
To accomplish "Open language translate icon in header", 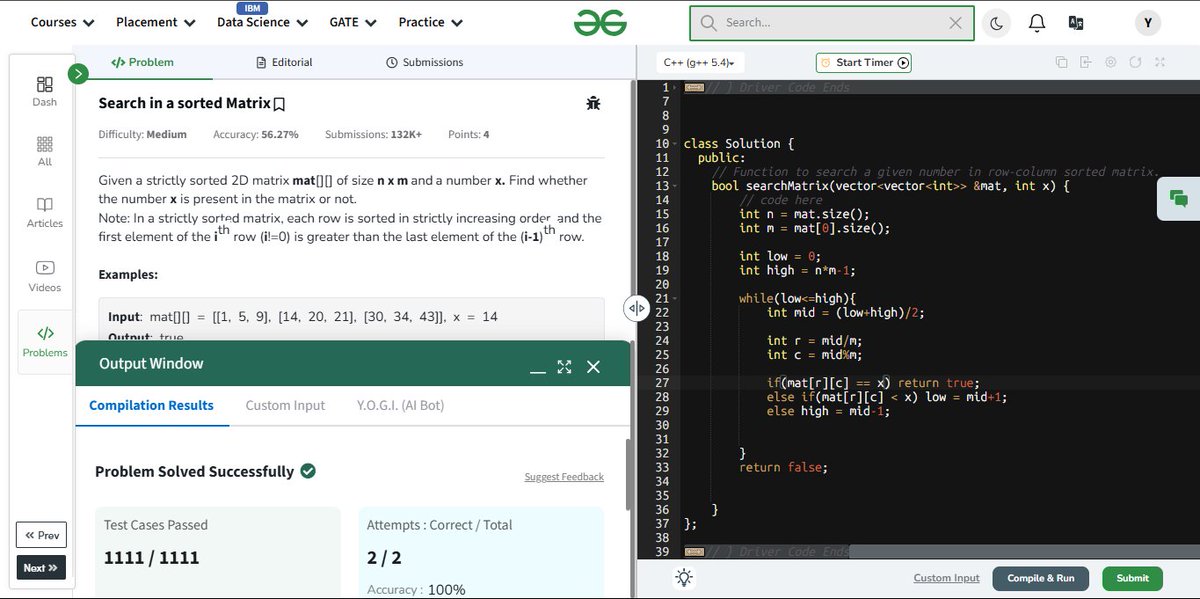I will click(1076, 22).
